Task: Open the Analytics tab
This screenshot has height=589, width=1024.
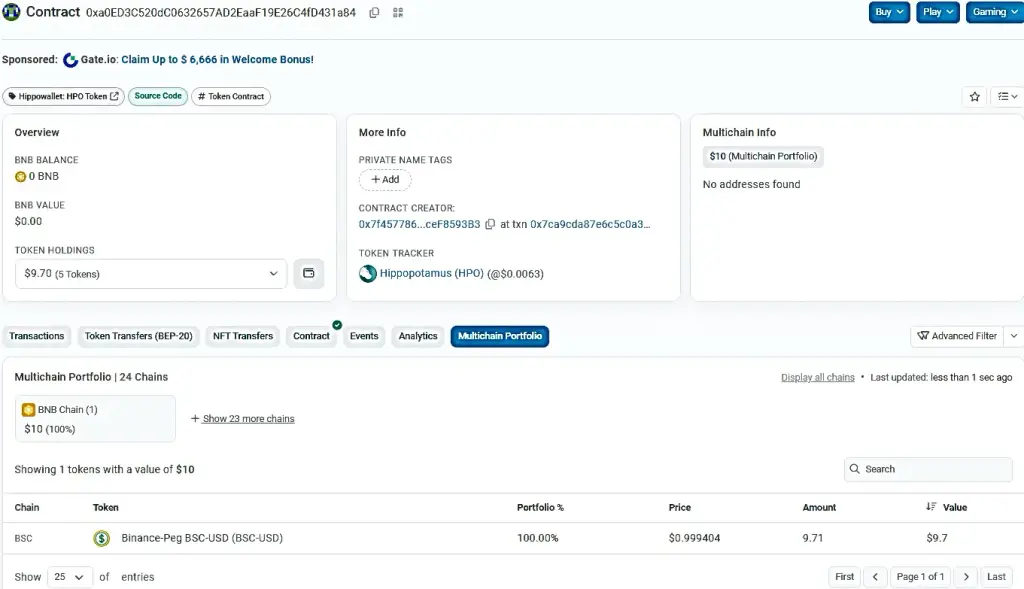Action: point(418,336)
